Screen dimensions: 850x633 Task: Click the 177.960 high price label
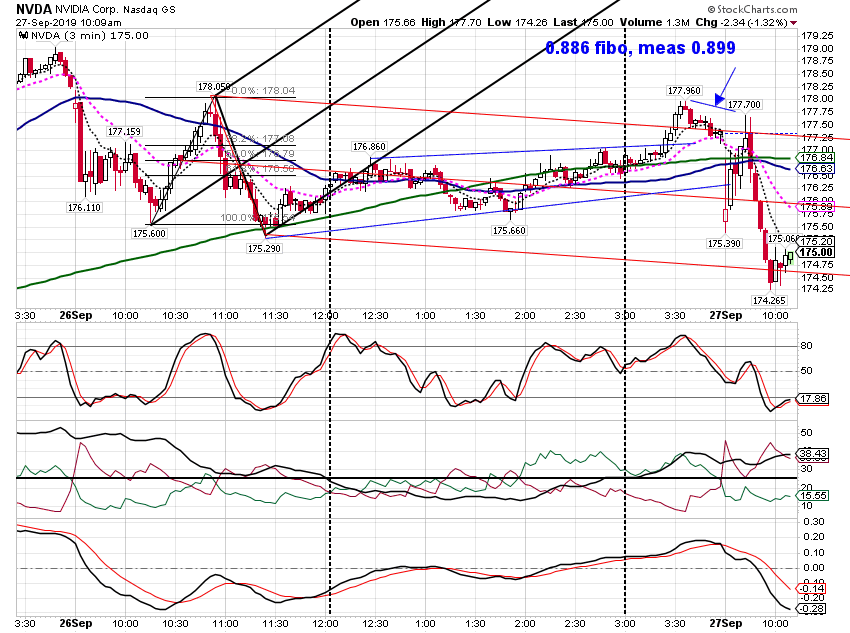[684, 91]
